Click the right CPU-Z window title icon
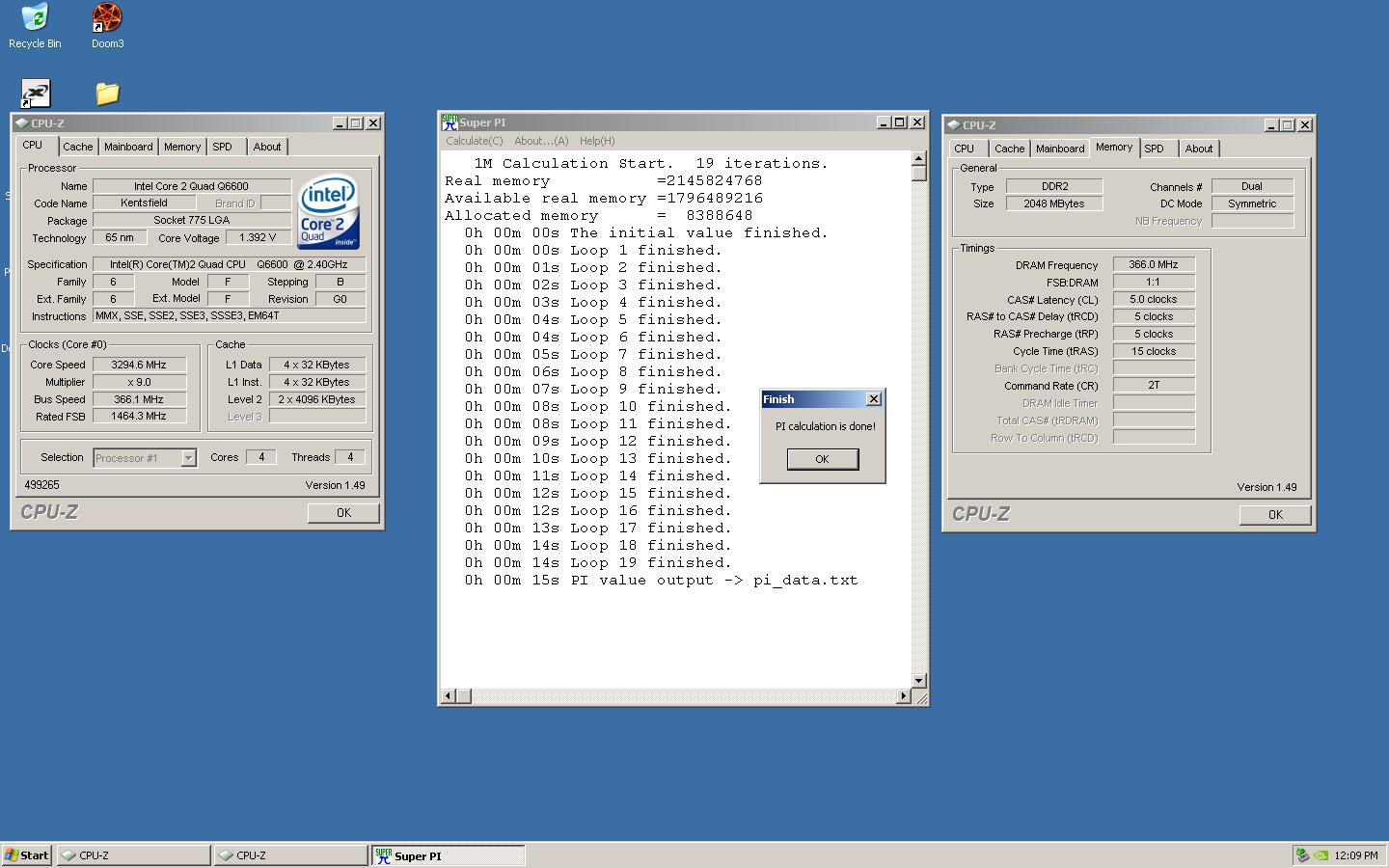This screenshot has width=1389, height=868. click(953, 125)
